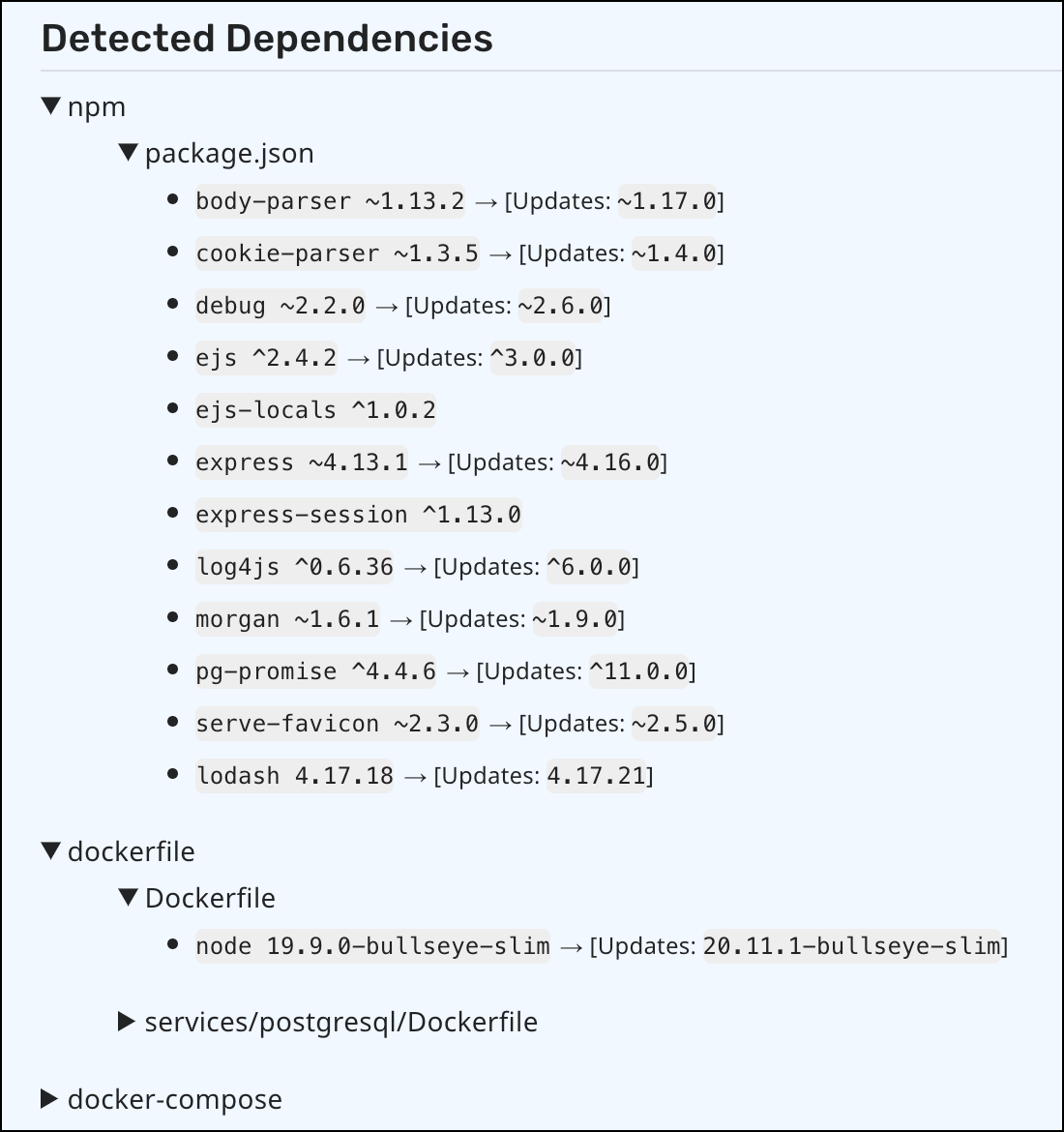Open the log4js ^6.0.0 update version
The width and height of the screenshot is (1064, 1132).
click(x=590, y=566)
